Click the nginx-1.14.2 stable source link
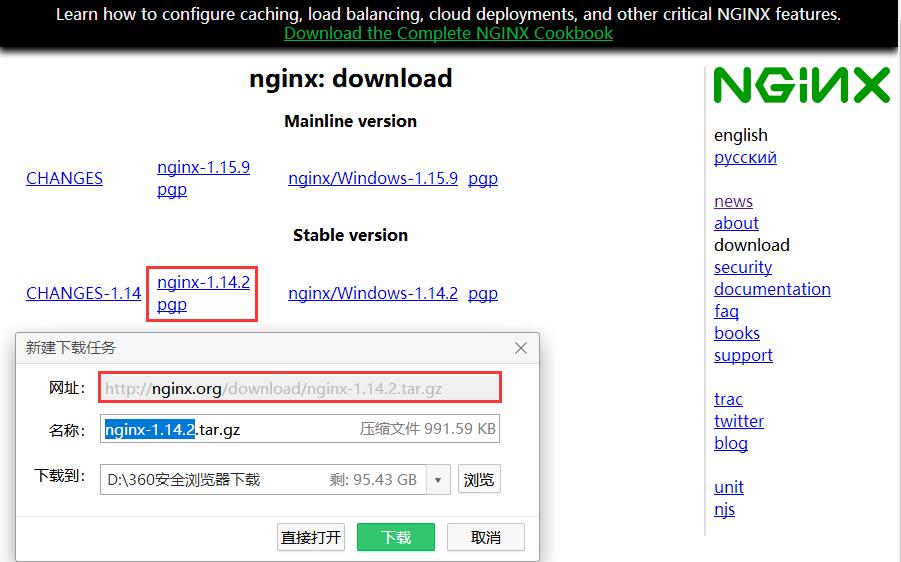The height and width of the screenshot is (562, 901). point(203,282)
